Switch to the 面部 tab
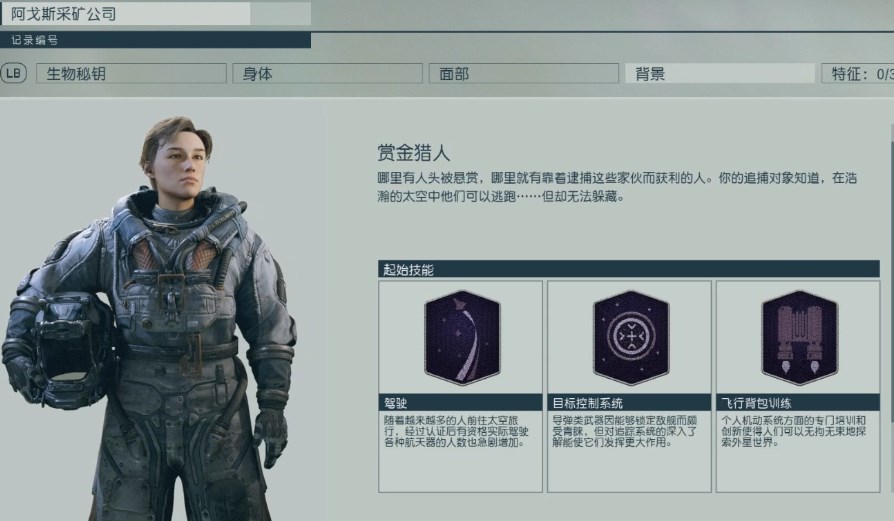This screenshot has width=894, height=521. tap(523, 74)
